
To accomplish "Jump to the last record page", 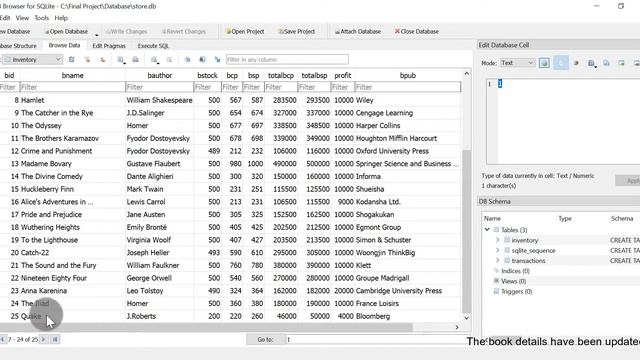I will (x=55, y=339).
